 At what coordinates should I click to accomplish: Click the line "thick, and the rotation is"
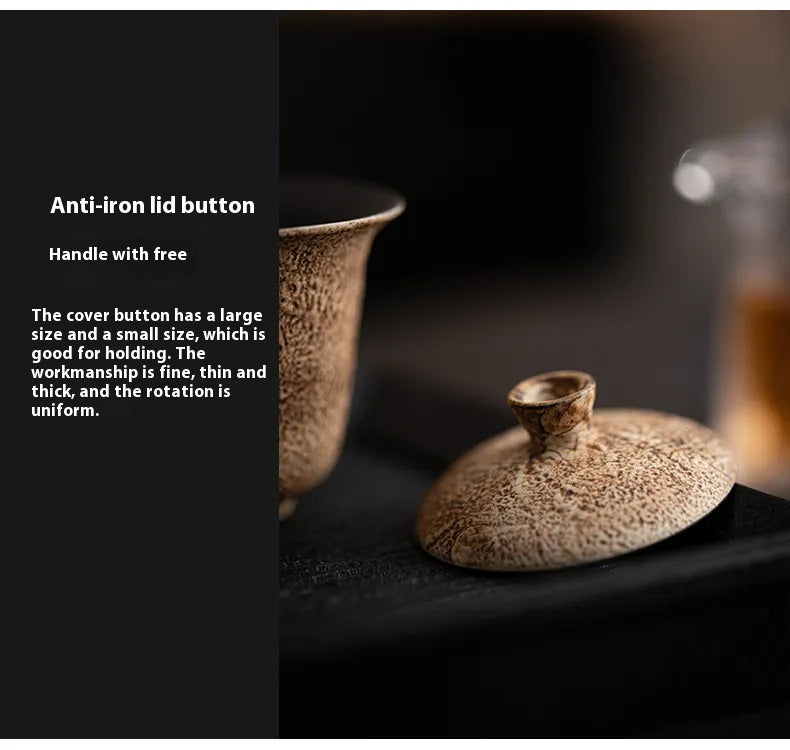(x=130, y=391)
